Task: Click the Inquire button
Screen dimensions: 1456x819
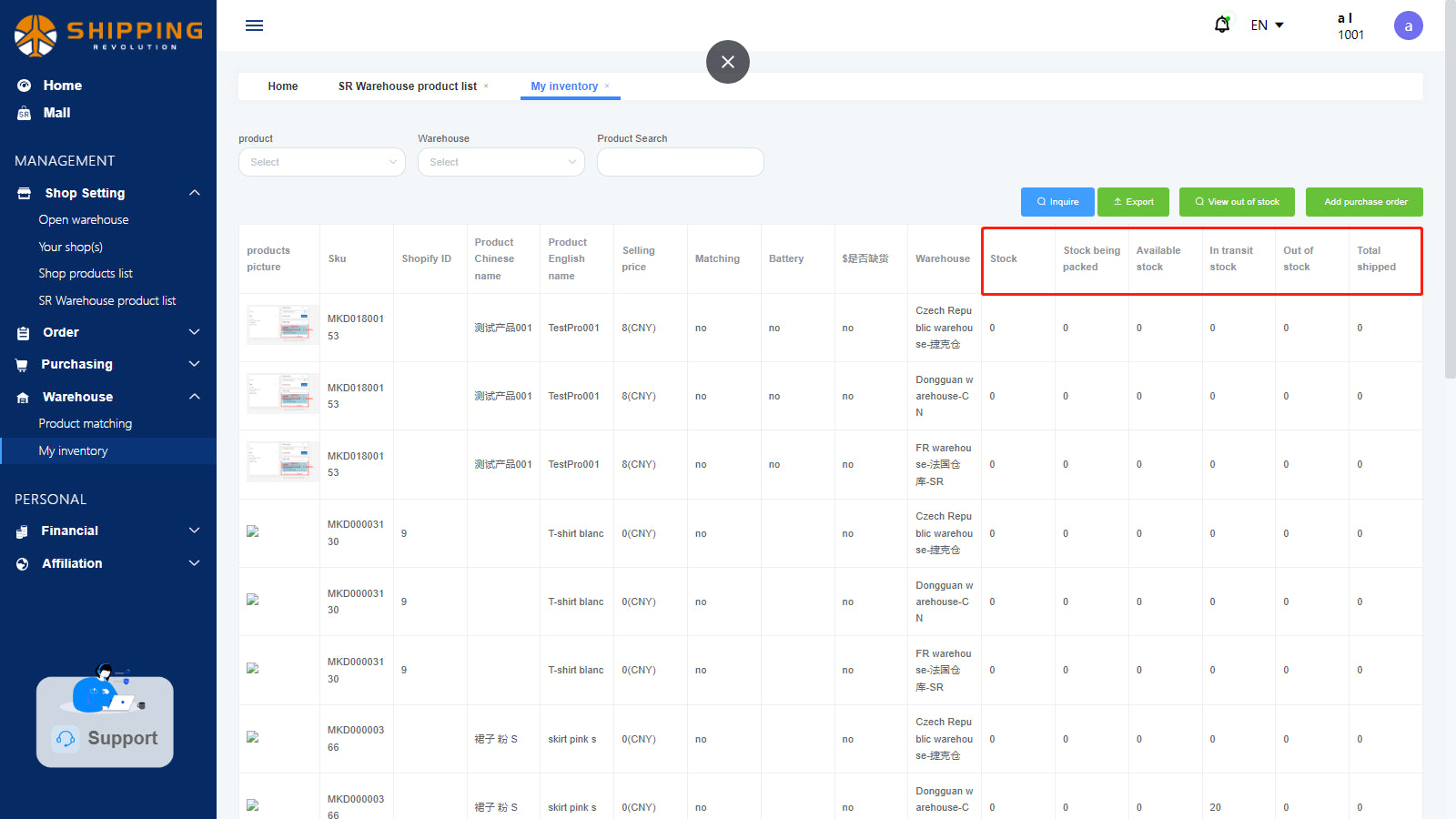Action: (1057, 202)
